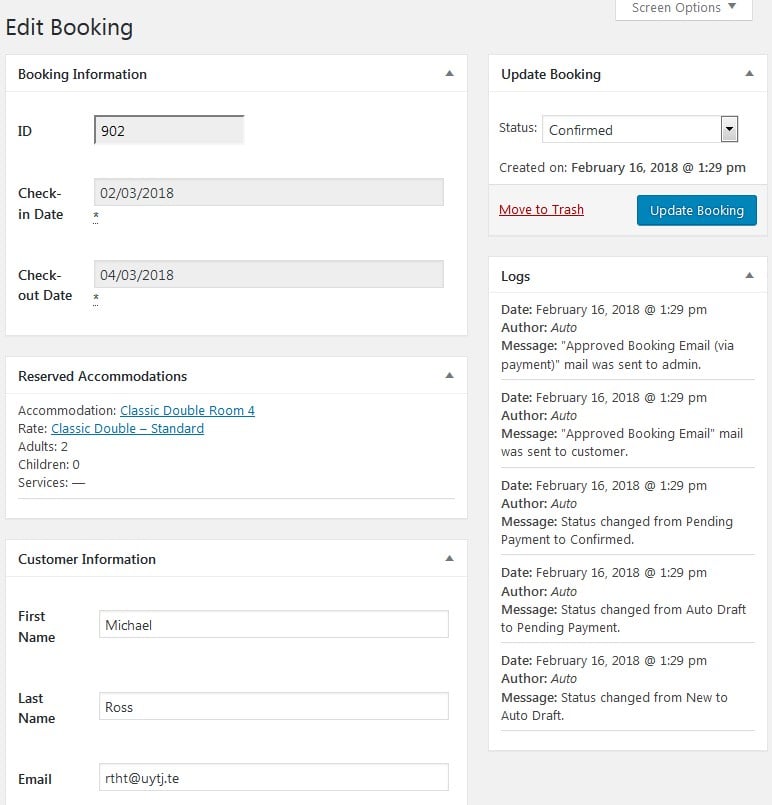Image resolution: width=772 pixels, height=805 pixels.
Task: Collapse the Reserved Accommodations panel
Action: (449, 376)
